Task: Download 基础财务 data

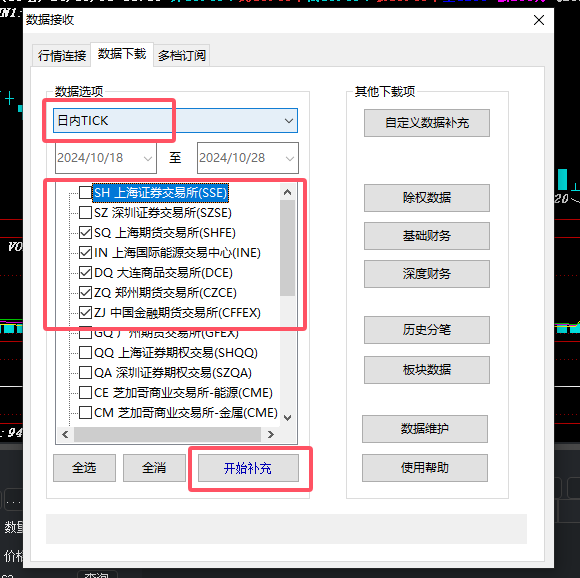Action: click(427, 236)
